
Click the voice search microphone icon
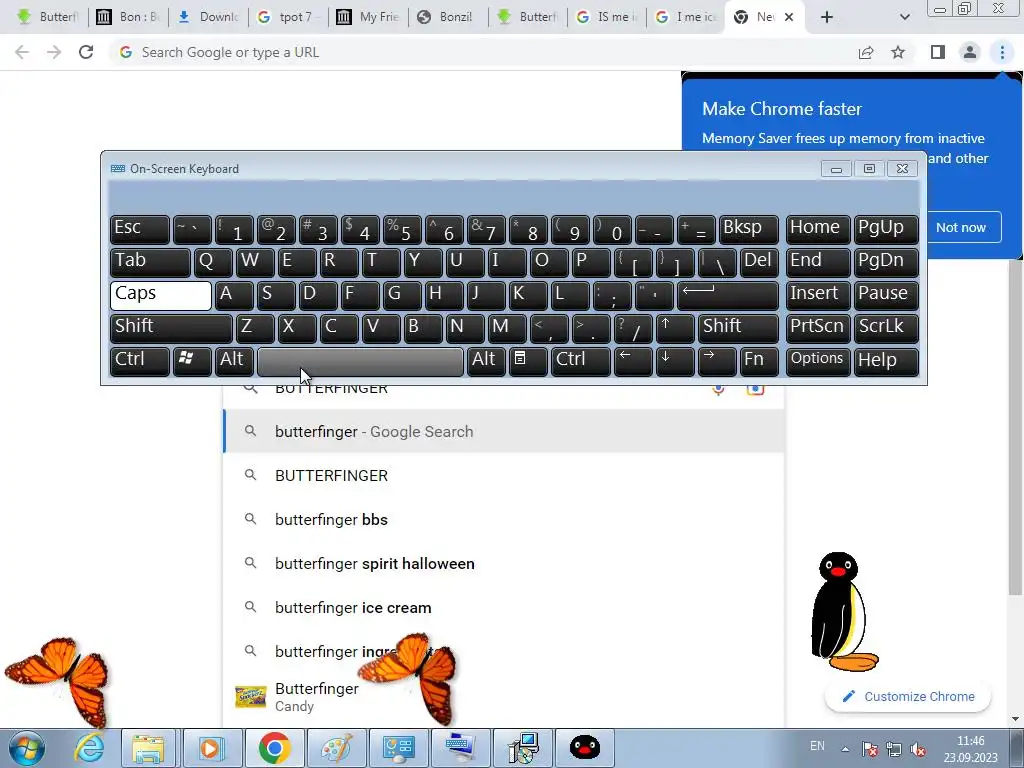coord(718,390)
